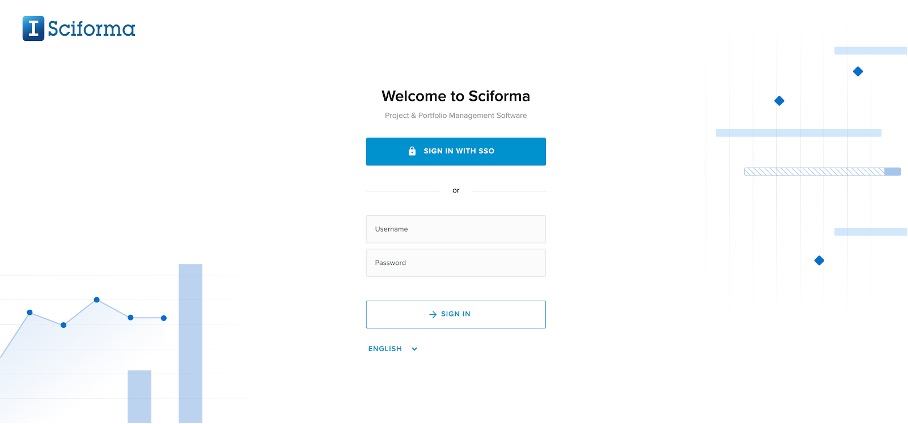Focus the Password input field
This screenshot has height=424, width=908.
click(x=456, y=263)
